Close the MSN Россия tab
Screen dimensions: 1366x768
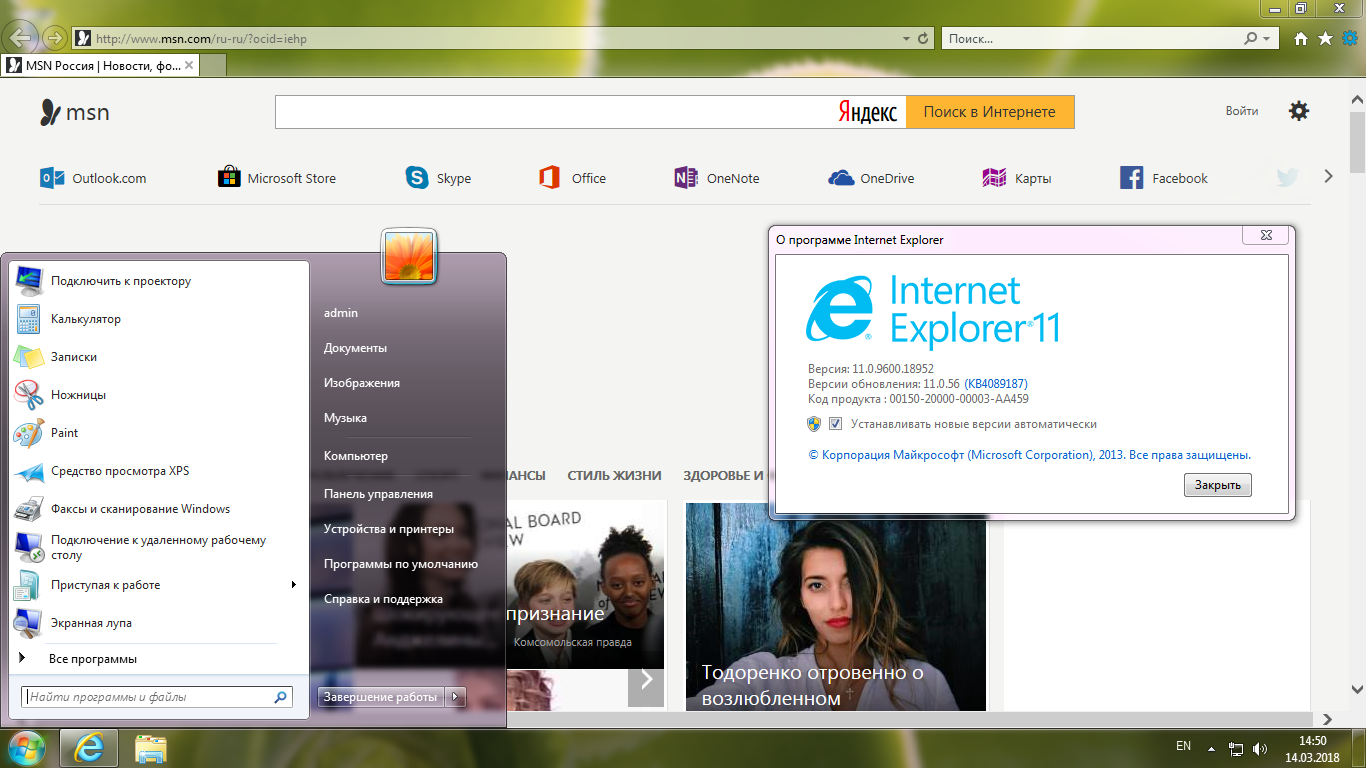point(188,66)
